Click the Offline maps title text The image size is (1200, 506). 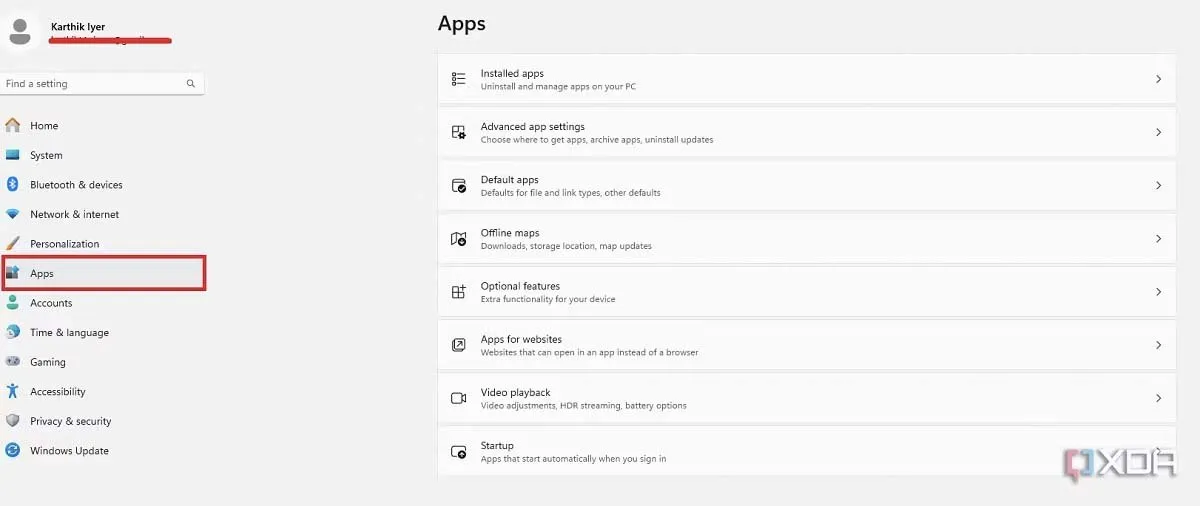(510, 233)
